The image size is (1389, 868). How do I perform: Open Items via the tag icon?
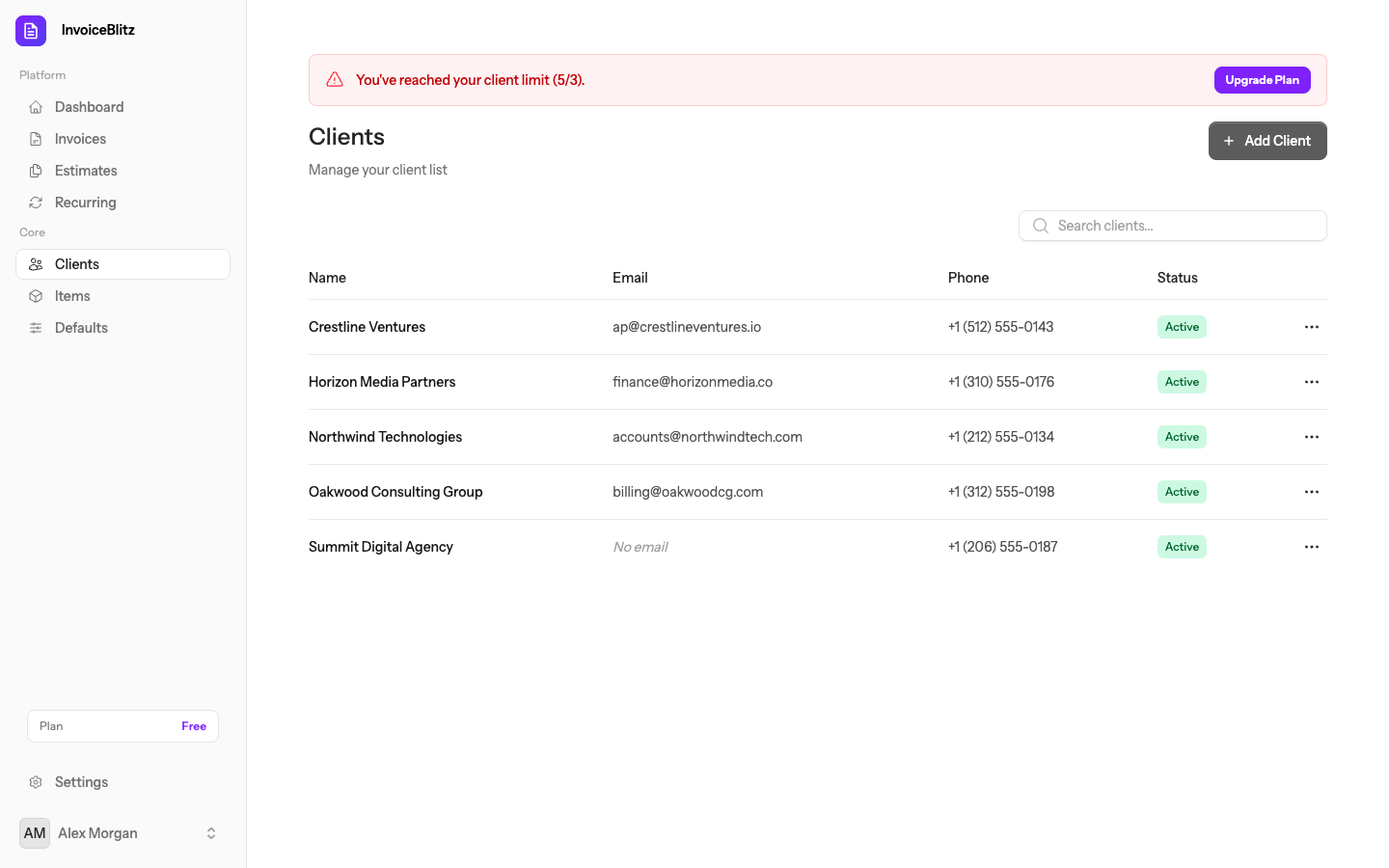click(x=36, y=295)
